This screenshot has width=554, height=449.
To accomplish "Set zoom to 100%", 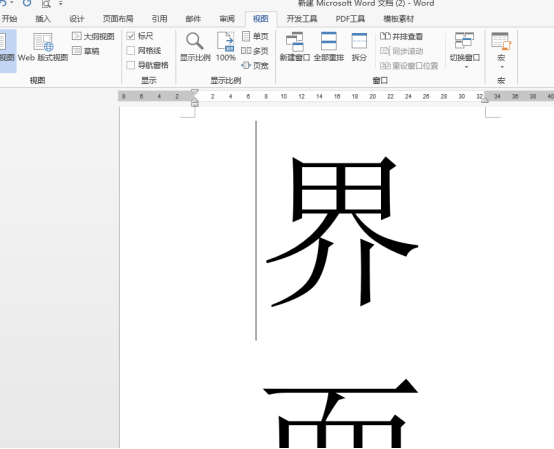I will 226,47.
